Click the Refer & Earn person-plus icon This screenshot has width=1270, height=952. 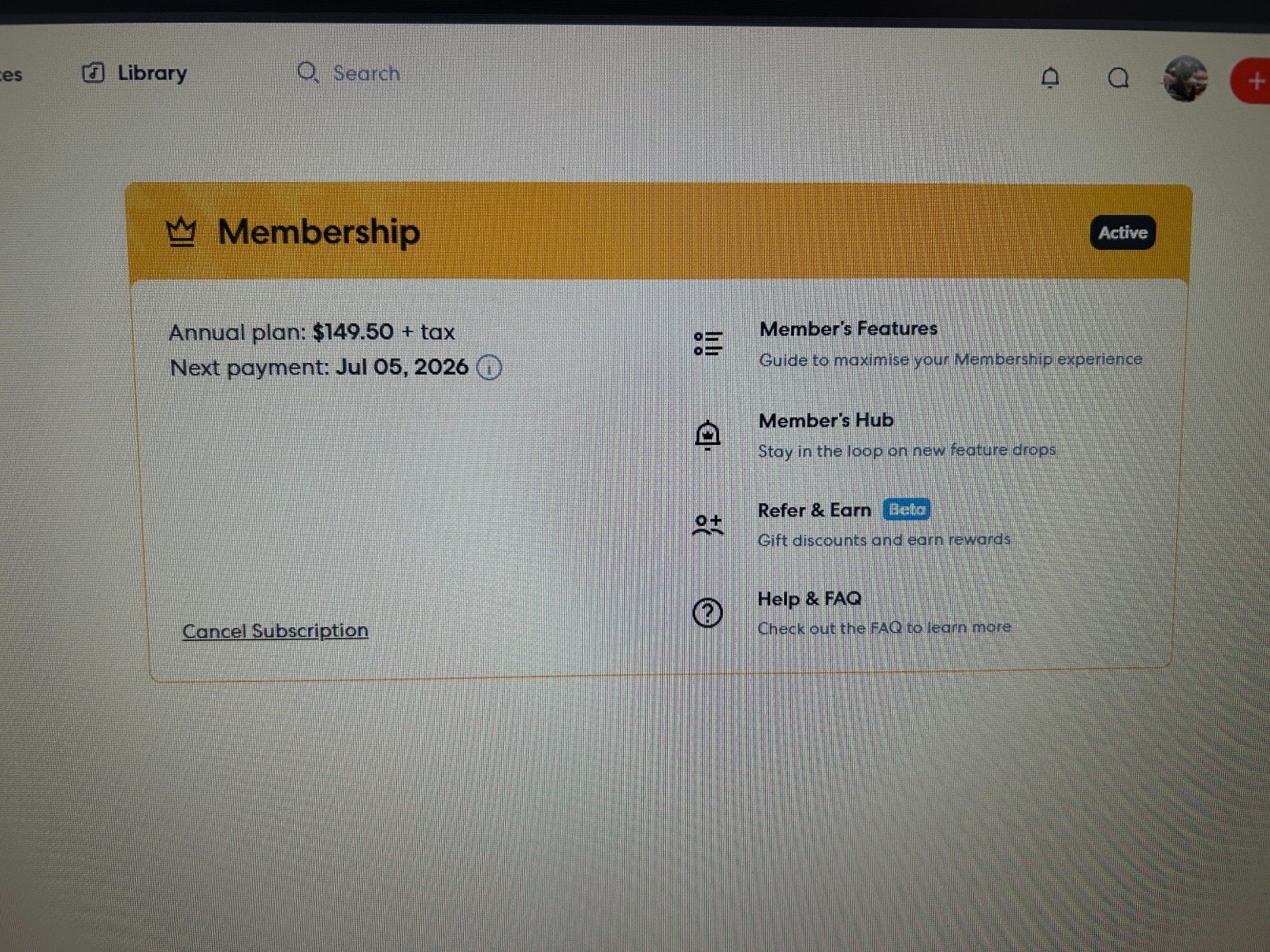(x=707, y=524)
